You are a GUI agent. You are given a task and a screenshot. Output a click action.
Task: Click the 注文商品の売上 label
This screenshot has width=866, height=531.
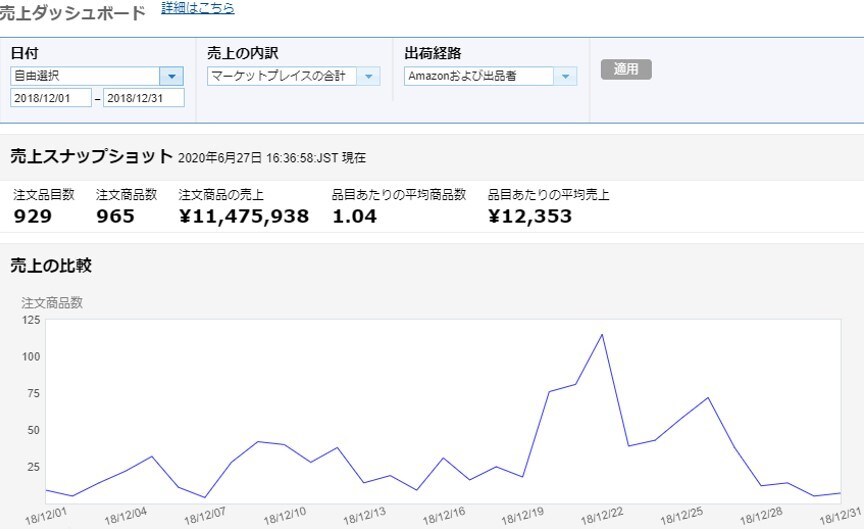(x=221, y=194)
